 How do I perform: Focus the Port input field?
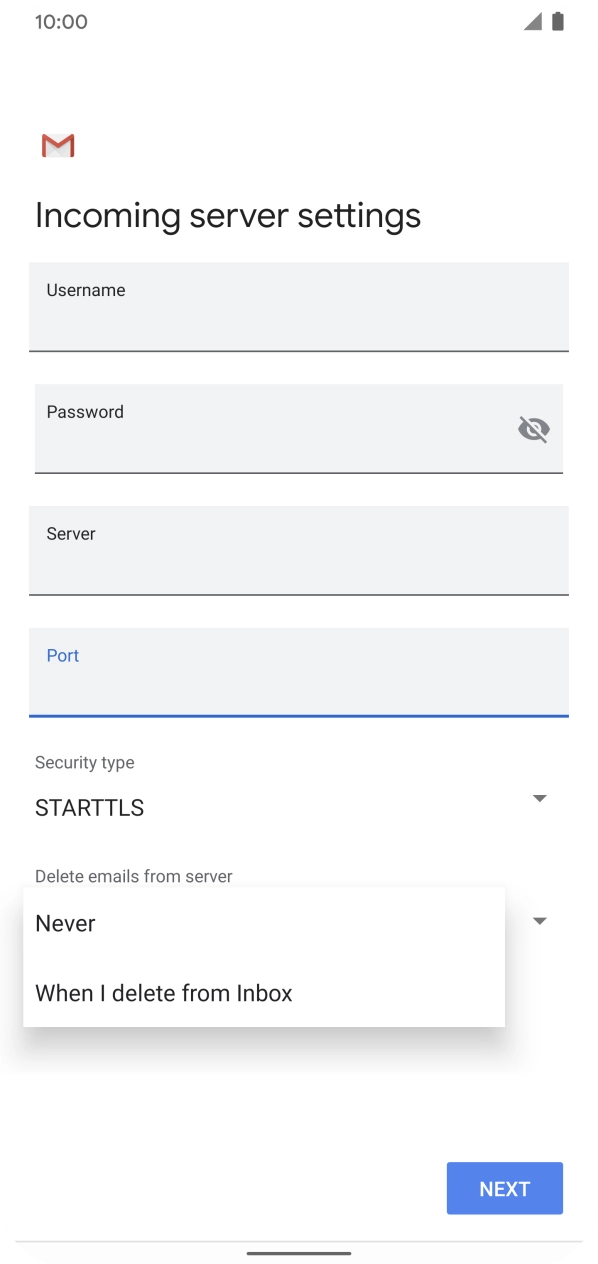[299, 672]
